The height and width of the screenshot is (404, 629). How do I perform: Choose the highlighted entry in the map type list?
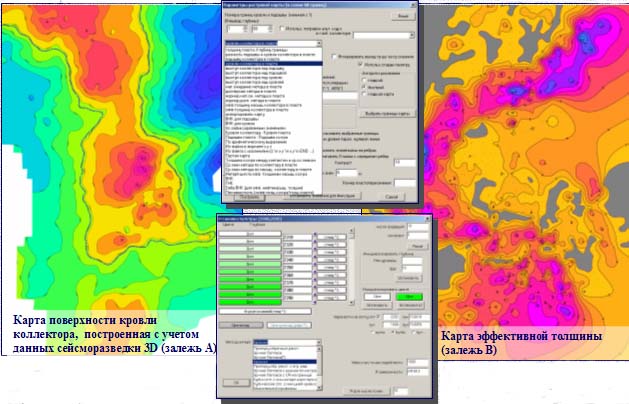coord(274,63)
